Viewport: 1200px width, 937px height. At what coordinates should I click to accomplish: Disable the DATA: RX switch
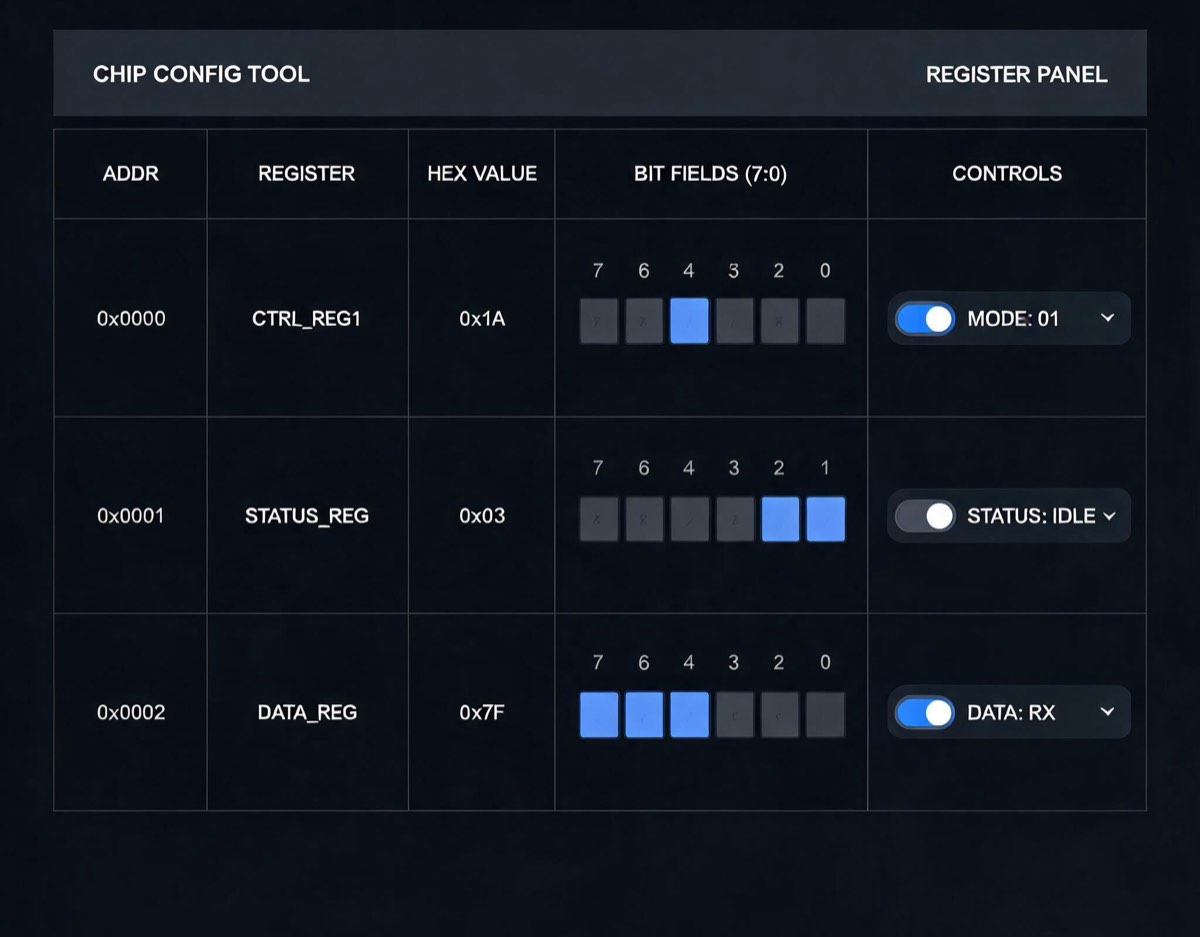(925, 712)
